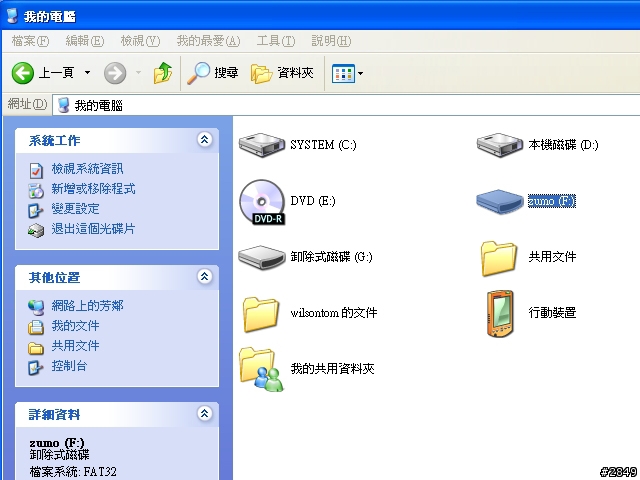The image size is (640, 480).
Task: Click the address bar showing 我的電腦
Action: click(x=346, y=105)
